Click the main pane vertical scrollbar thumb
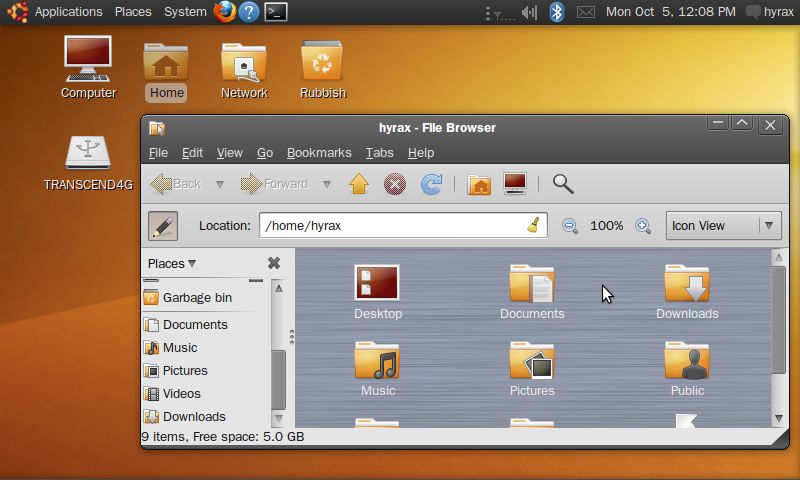This screenshot has height=480, width=800. (779, 320)
